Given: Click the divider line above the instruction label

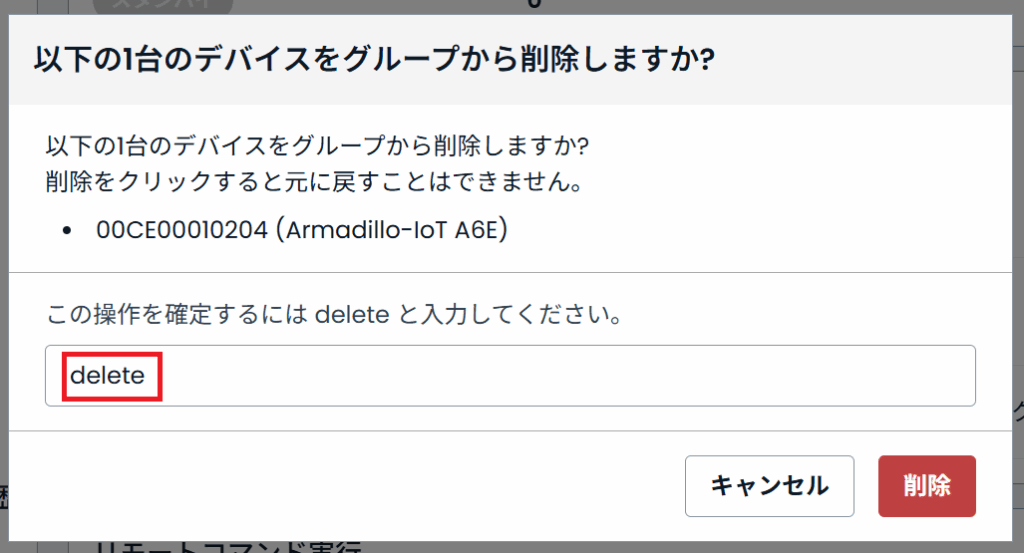Looking at the screenshot, I should [510, 272].
